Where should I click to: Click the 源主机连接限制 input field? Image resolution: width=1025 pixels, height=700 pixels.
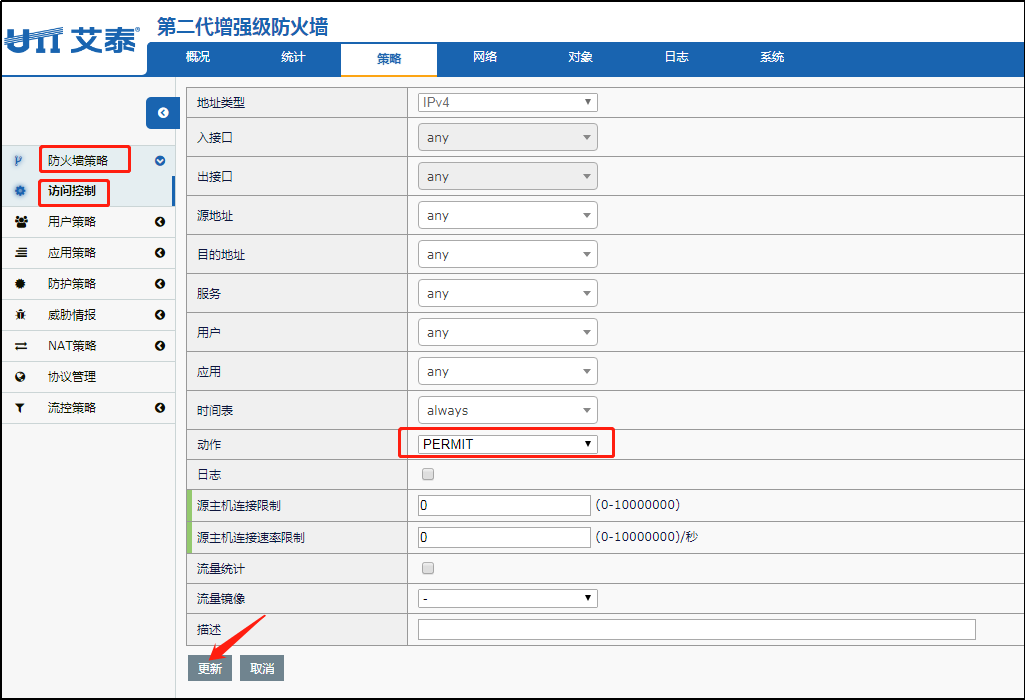pos(504,505)
